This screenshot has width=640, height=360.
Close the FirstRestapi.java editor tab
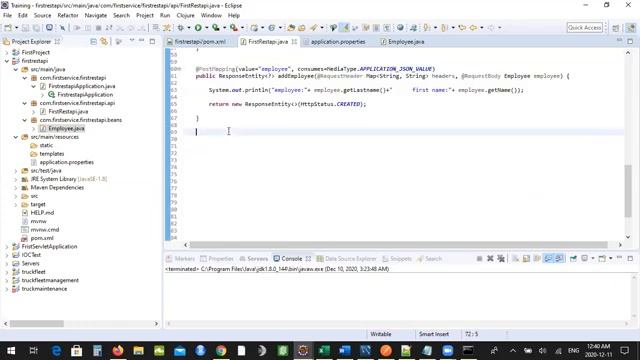pos(294,42)
